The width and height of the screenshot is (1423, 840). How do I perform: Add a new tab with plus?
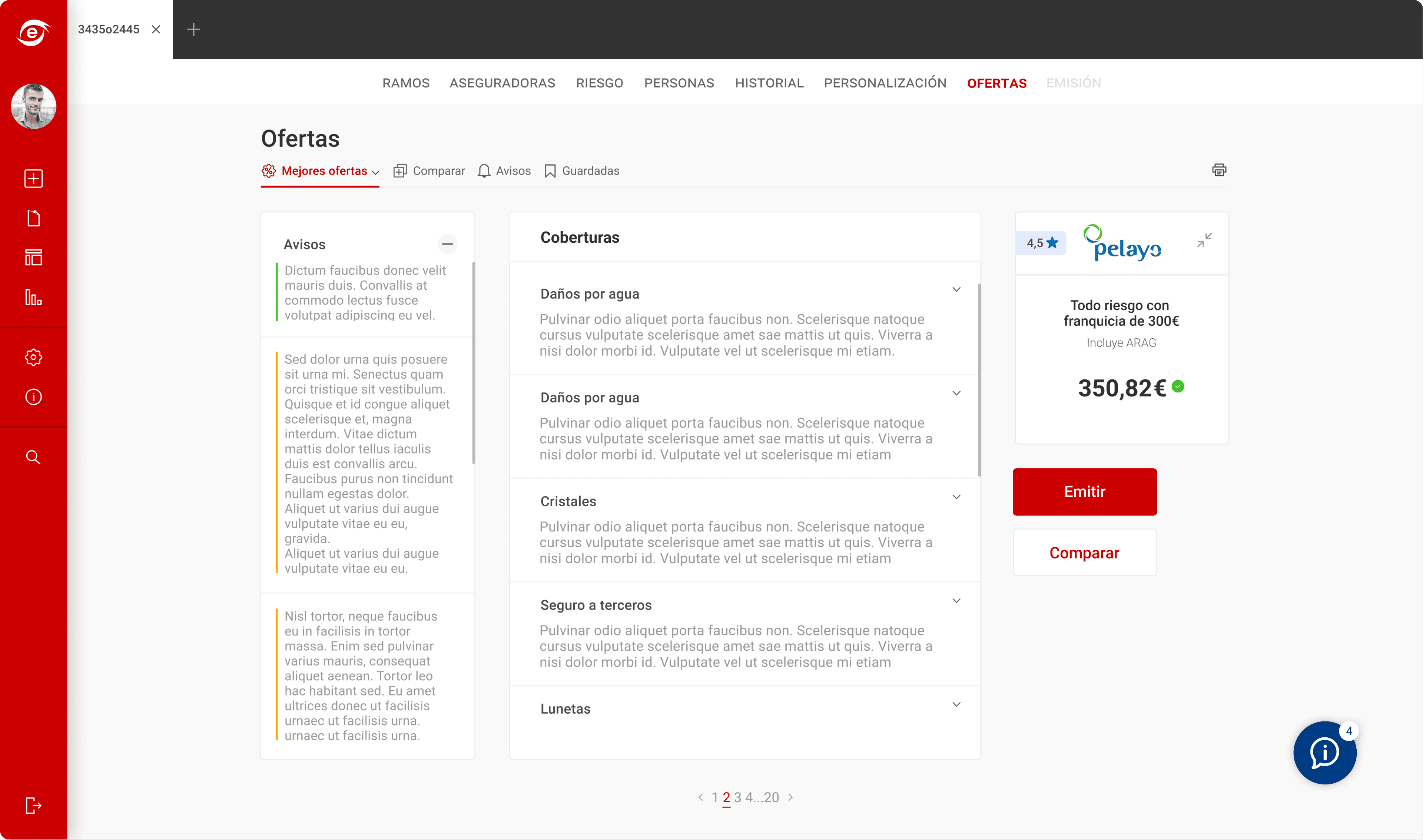click(193, 29)
